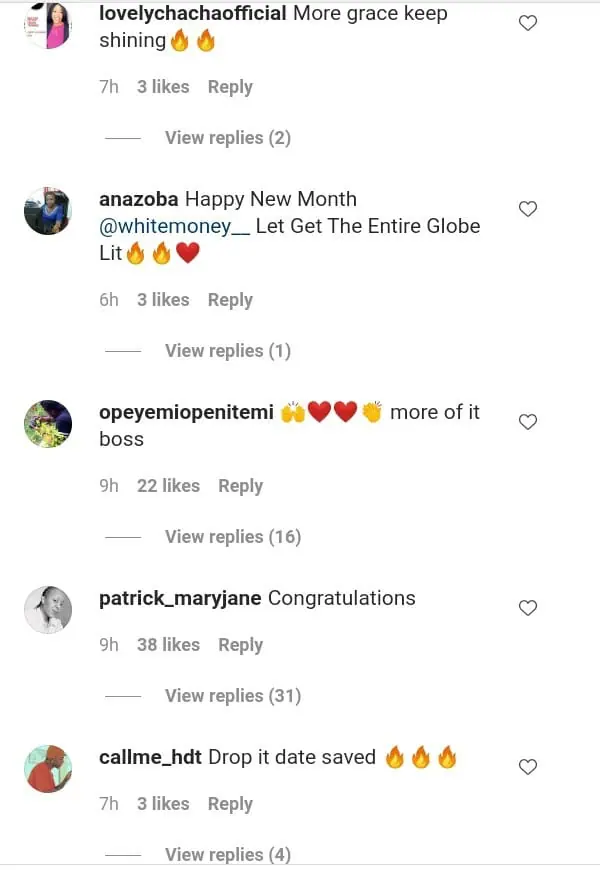The image size is (600, 870).
Task: Open lovelychachaofficial's profile picture
Action: pyautogui.click(x=47, y=24)
